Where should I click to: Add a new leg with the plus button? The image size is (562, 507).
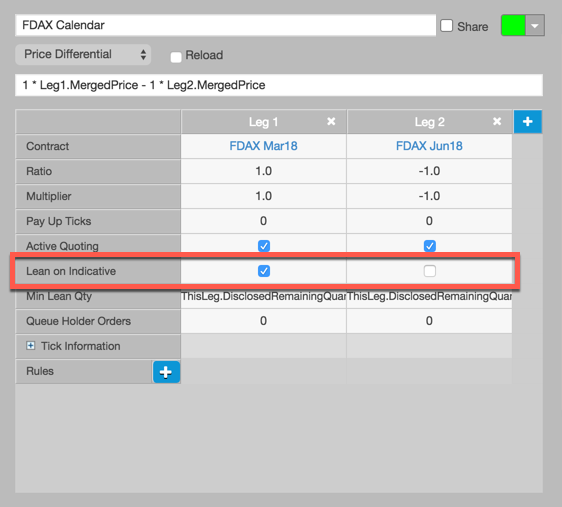(528, 122)
